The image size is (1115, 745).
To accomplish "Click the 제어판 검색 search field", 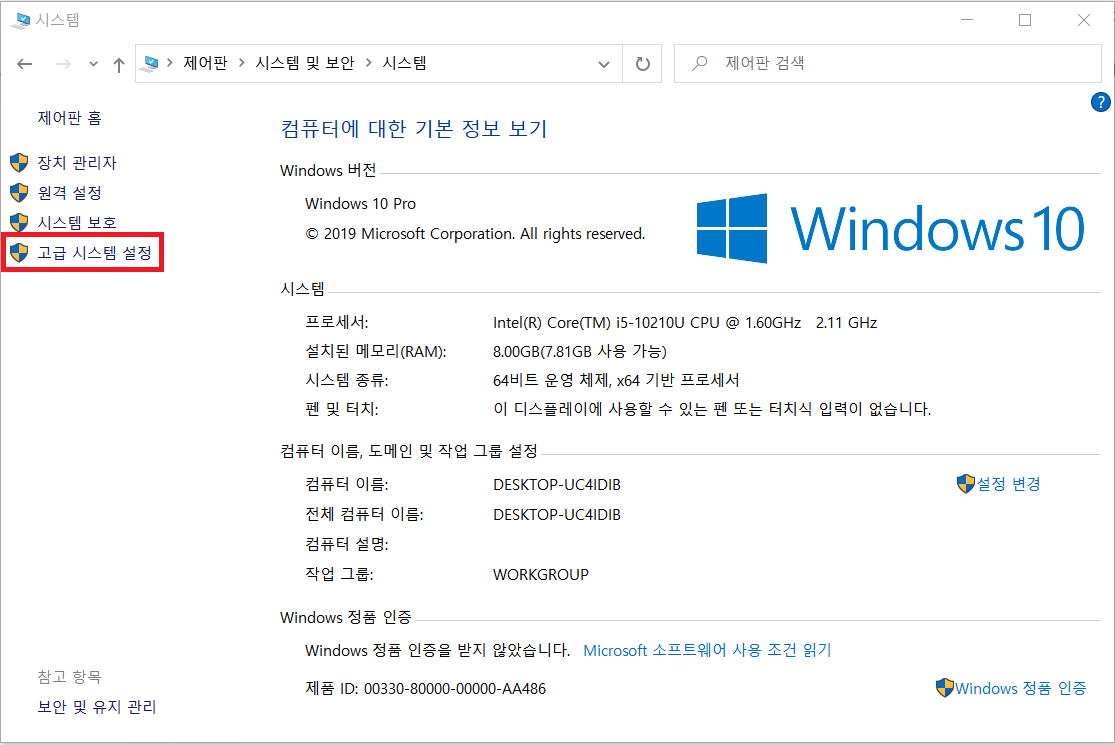I will pyautogui.click(x=887, y=63).
